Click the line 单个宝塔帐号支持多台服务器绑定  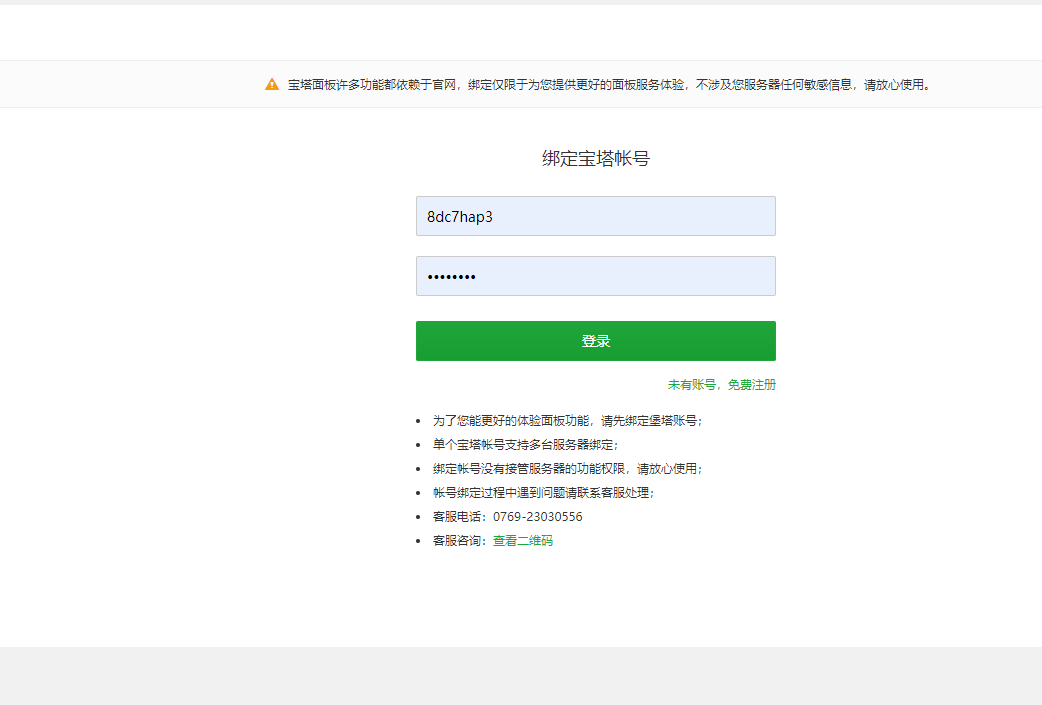pos(526,445)
